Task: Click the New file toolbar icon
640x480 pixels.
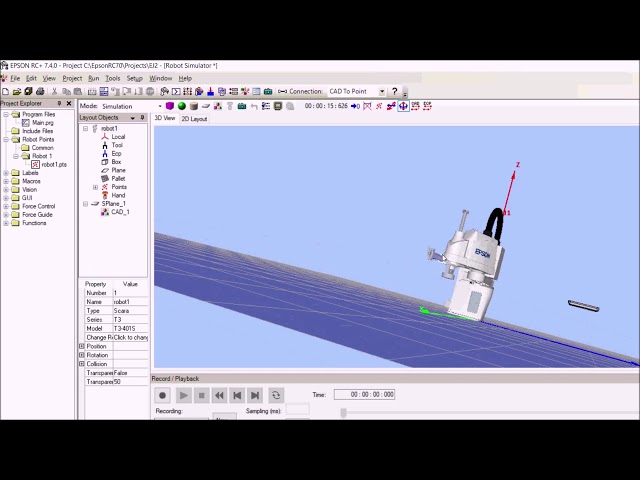Action: (5, 91)
